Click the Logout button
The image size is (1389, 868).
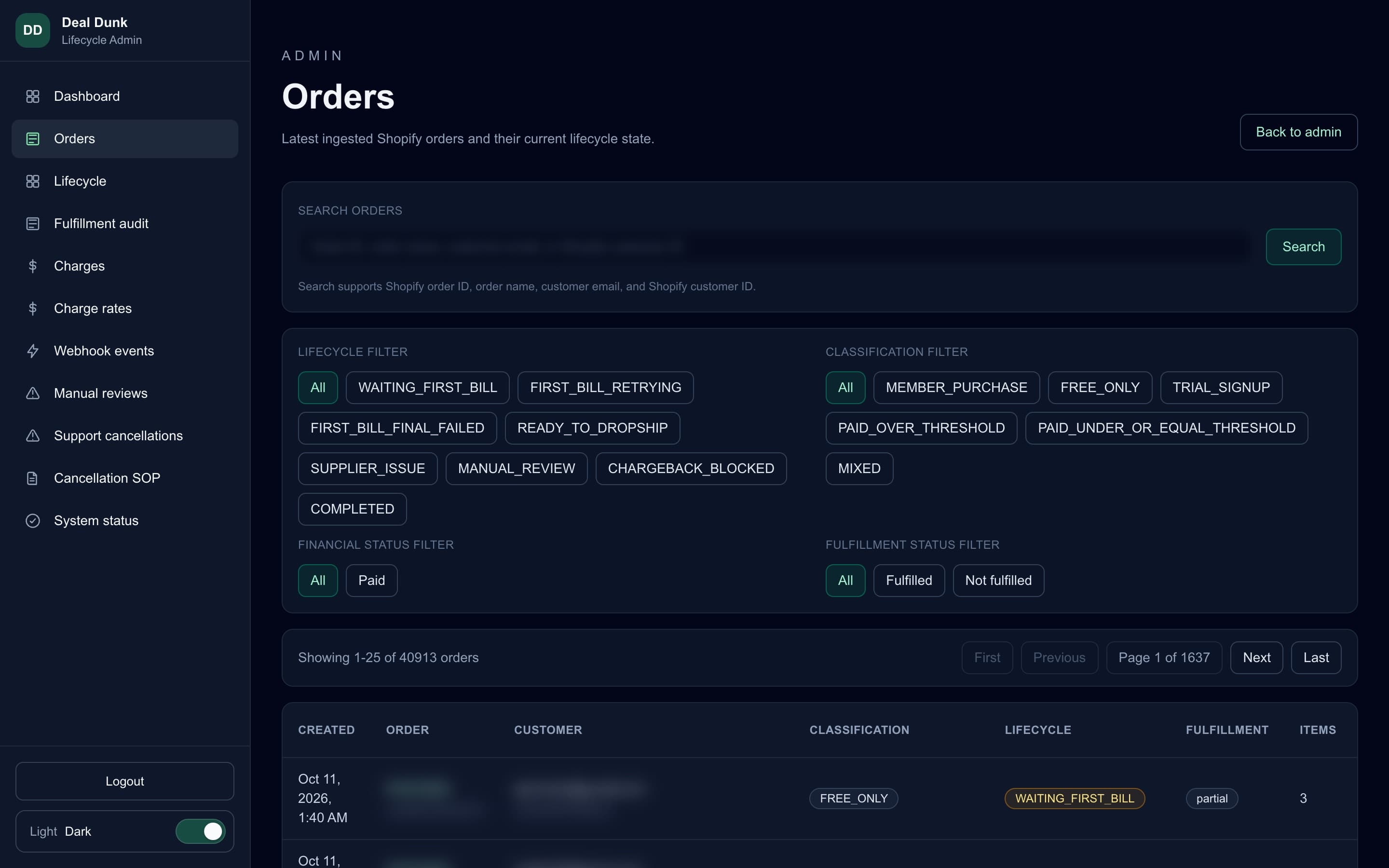pyautogui.click(x=124, y=781)
